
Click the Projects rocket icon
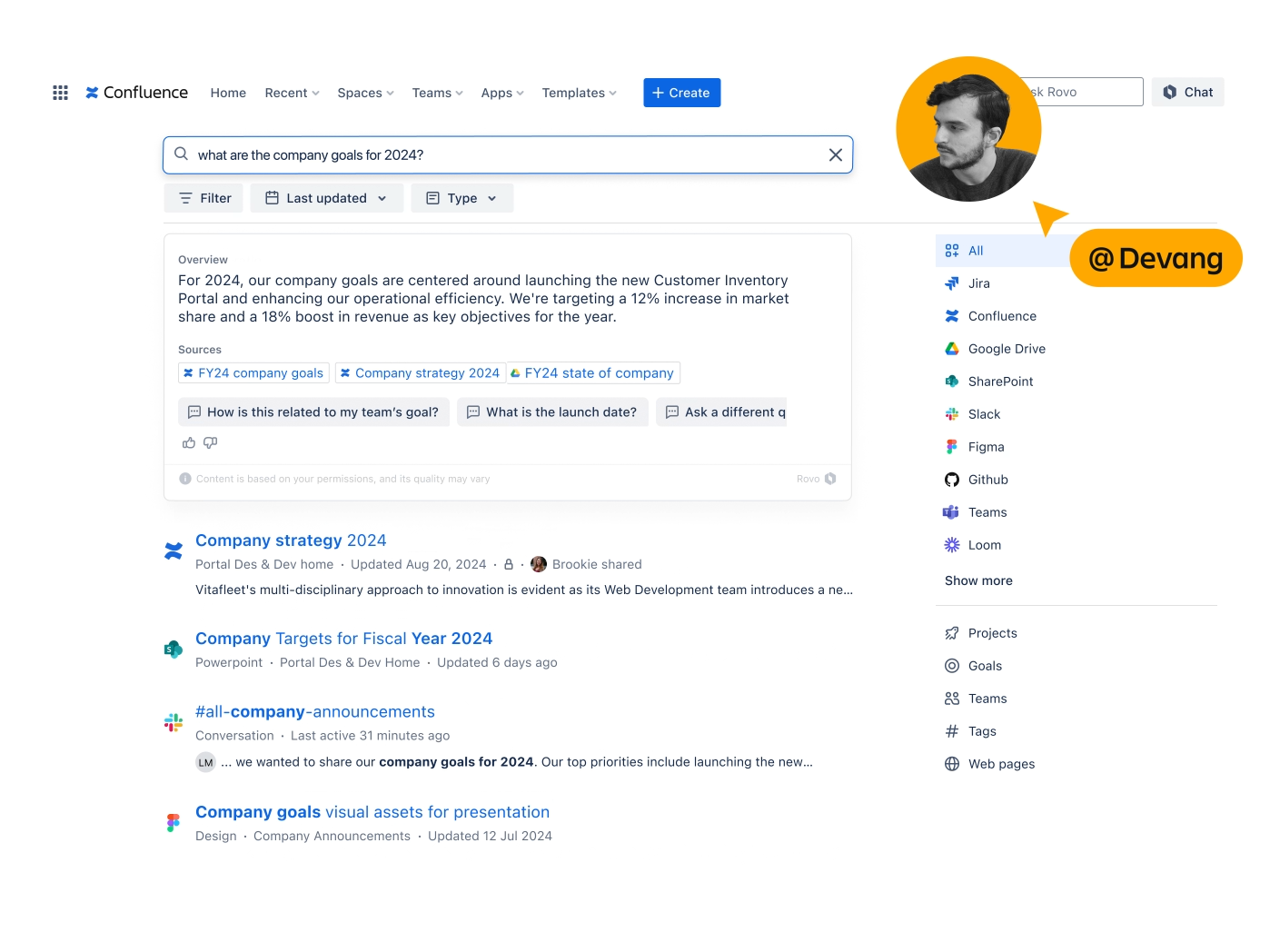coord(952,633)
